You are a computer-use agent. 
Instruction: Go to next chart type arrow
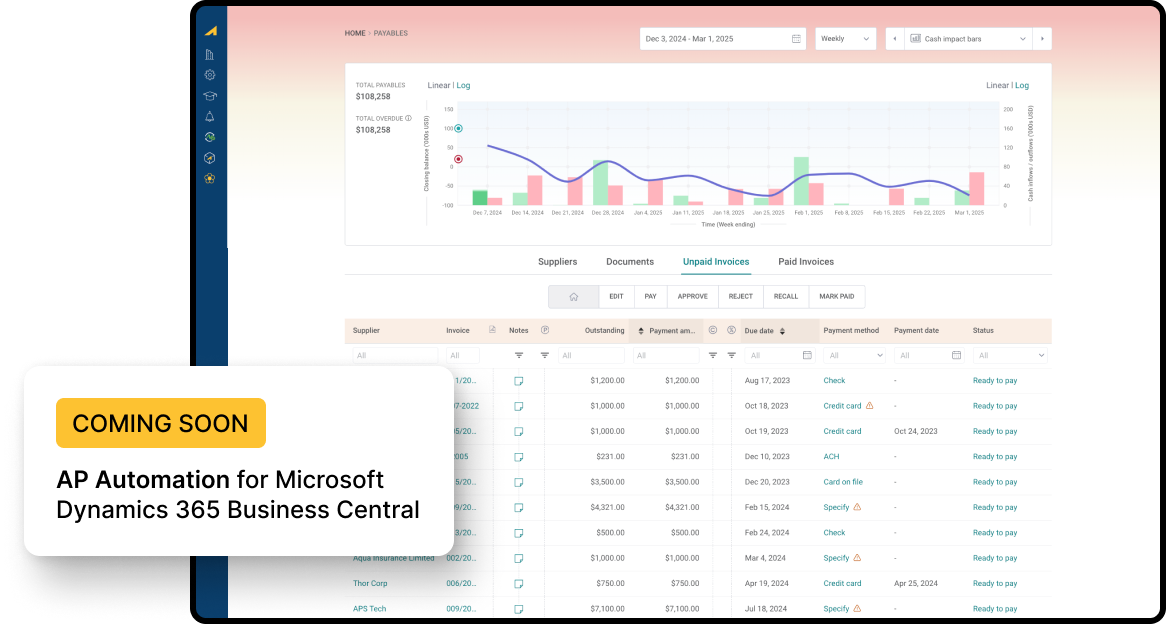click(1043, 39)
